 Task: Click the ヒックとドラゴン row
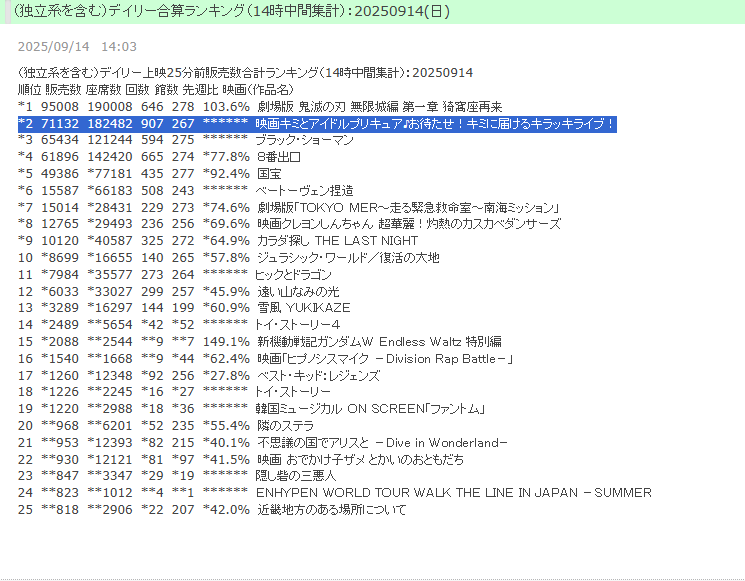pyautogui.click(x=174, y=275)
